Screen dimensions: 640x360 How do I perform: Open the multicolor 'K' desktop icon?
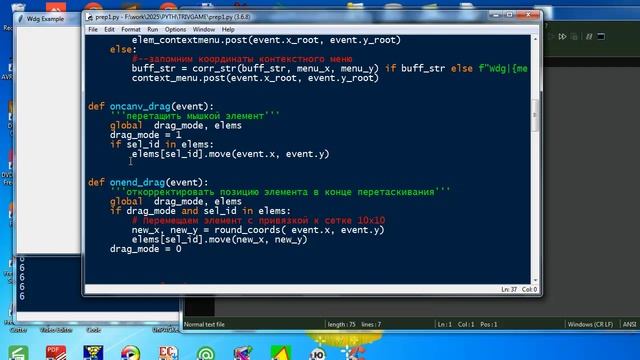(x=242, y=353)
